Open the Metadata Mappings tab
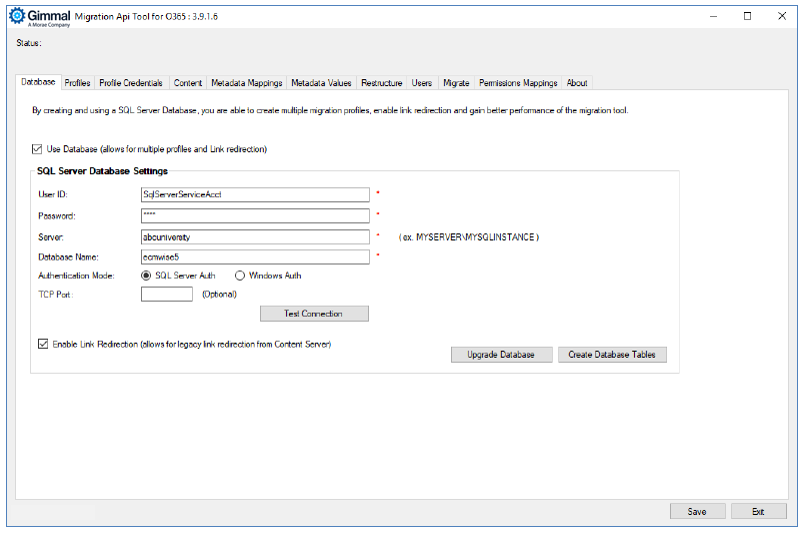The width and height of the screenshot is (802, 533). click(247, 83)
